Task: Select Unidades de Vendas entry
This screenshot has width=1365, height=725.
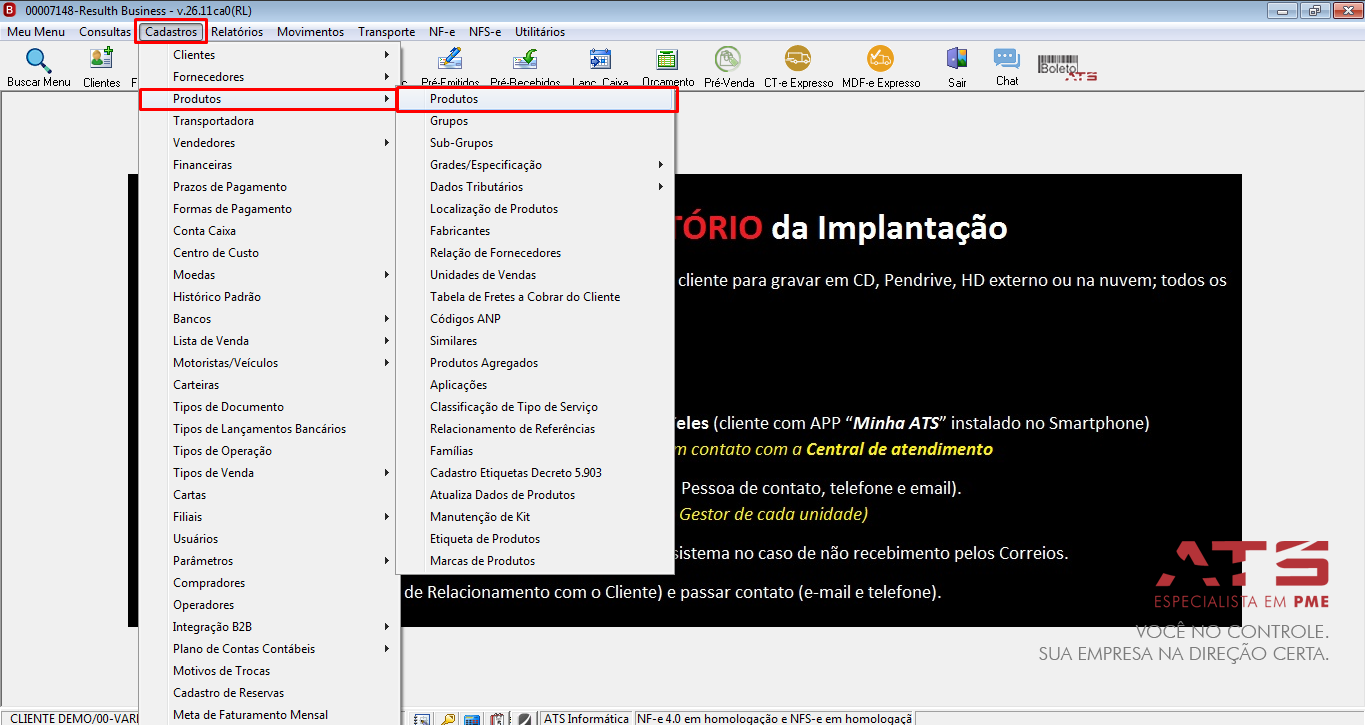Action: coord(536,275)
